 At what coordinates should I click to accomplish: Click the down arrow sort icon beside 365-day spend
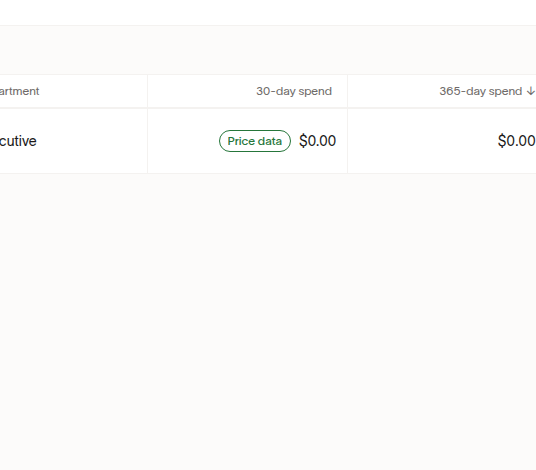coord(531,91)
